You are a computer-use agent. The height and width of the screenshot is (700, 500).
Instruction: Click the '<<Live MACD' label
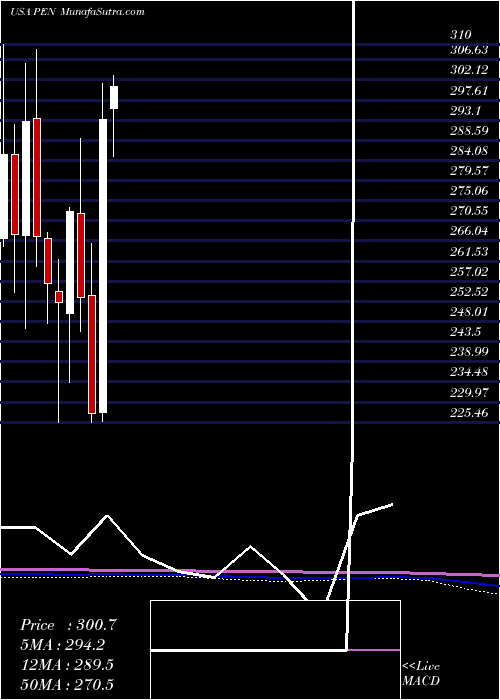click(421, 673)
